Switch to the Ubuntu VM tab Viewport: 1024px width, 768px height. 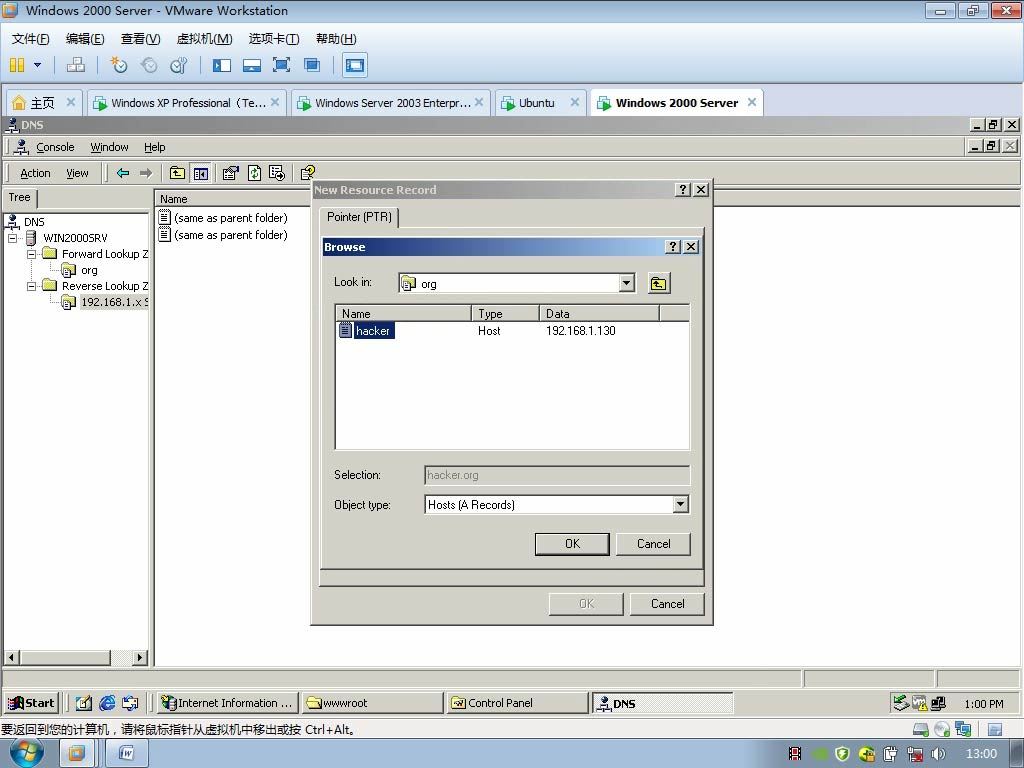[x=536, y=103]
